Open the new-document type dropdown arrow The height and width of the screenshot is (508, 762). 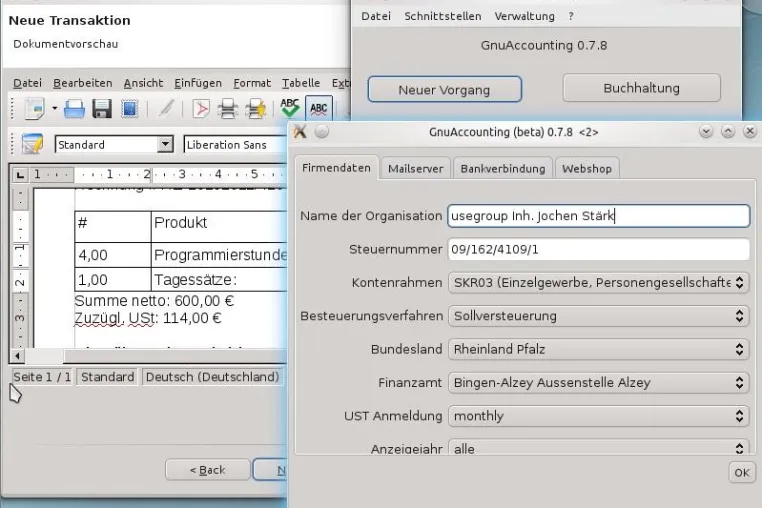click(x=54, y=108)
